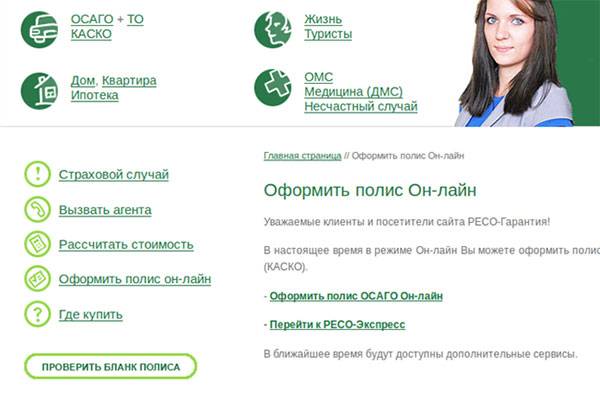Click the phone handset call agent icon

pos(38,209)
